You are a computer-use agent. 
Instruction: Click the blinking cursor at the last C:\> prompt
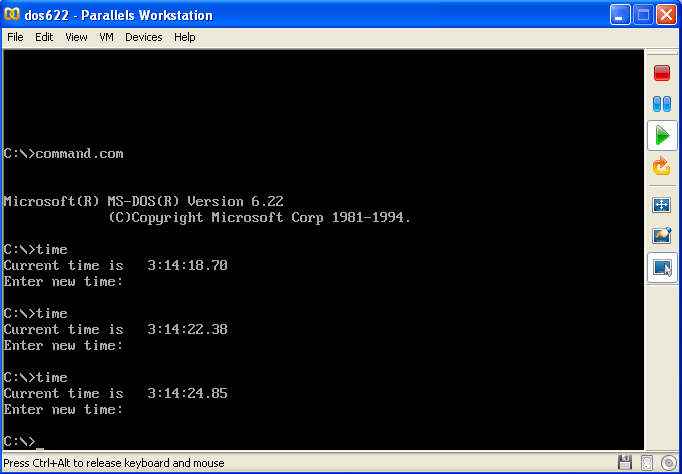(40, 447)
